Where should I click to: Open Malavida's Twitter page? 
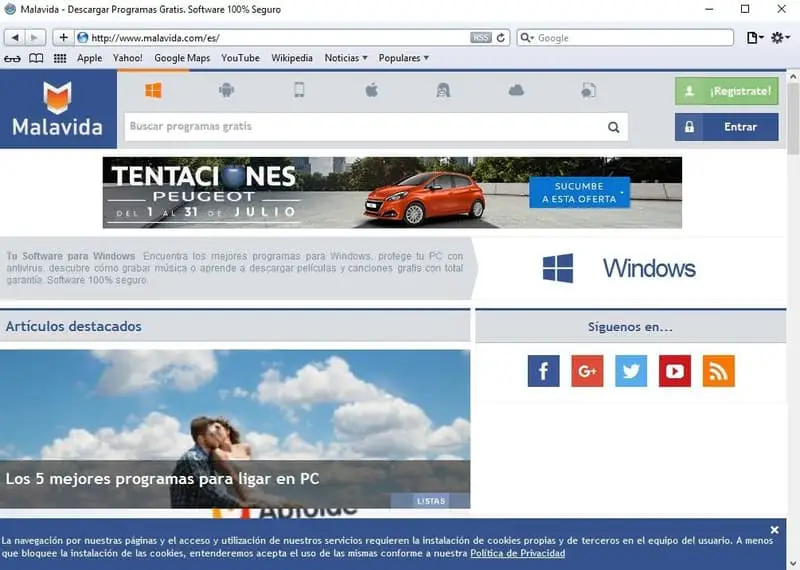(x=631, y=371)
